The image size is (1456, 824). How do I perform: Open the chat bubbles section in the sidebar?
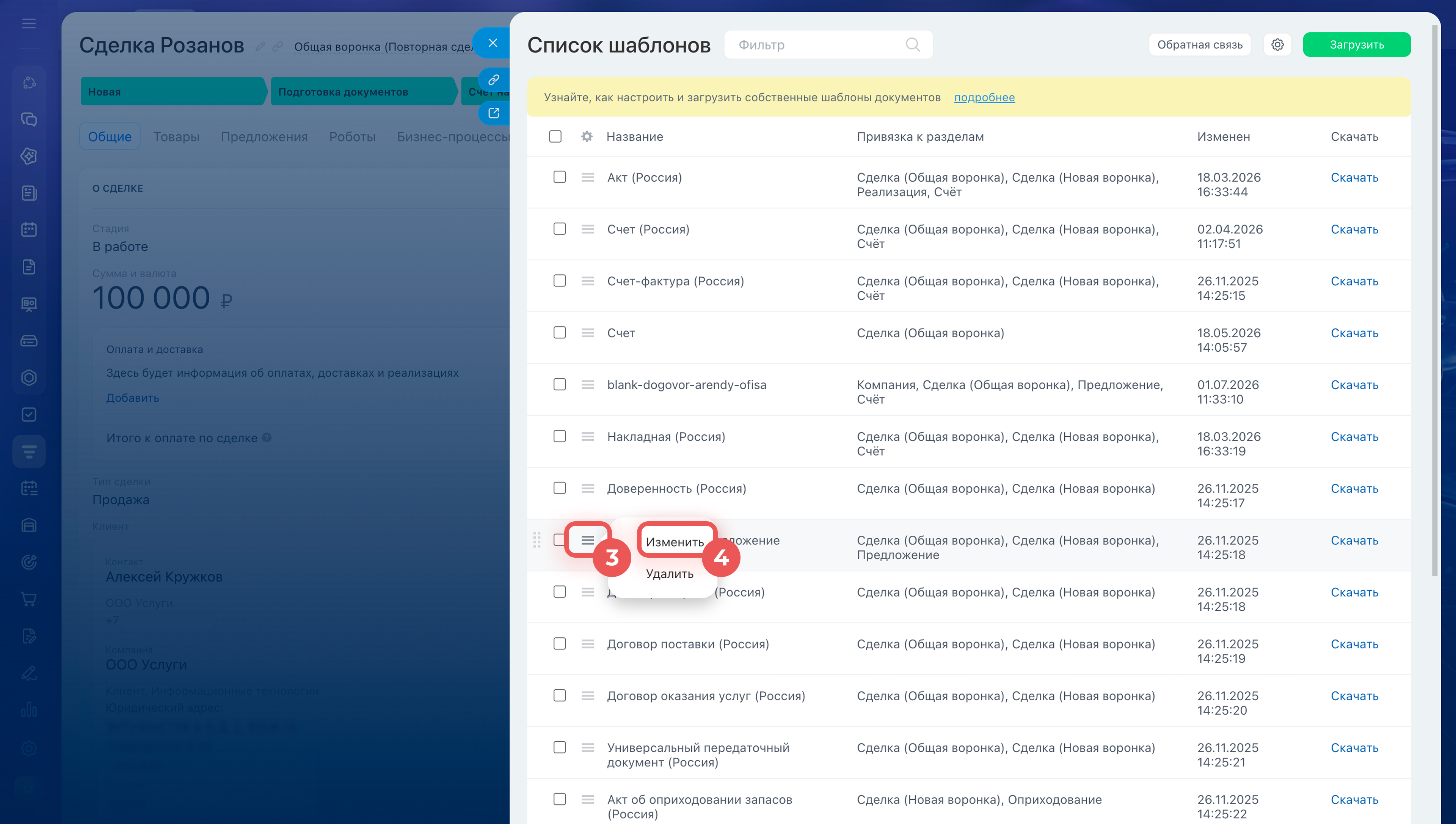(29, 120)
